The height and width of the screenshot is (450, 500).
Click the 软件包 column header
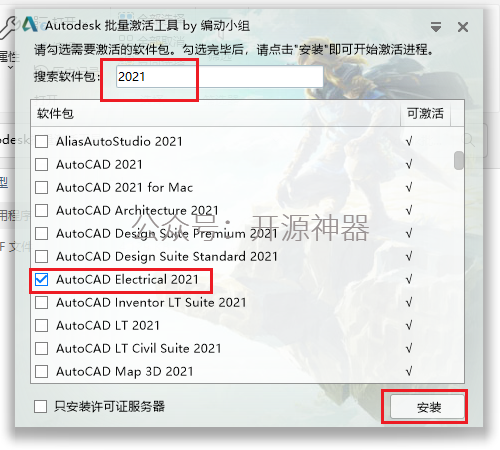pyautogui.click(x=215, y=114)
